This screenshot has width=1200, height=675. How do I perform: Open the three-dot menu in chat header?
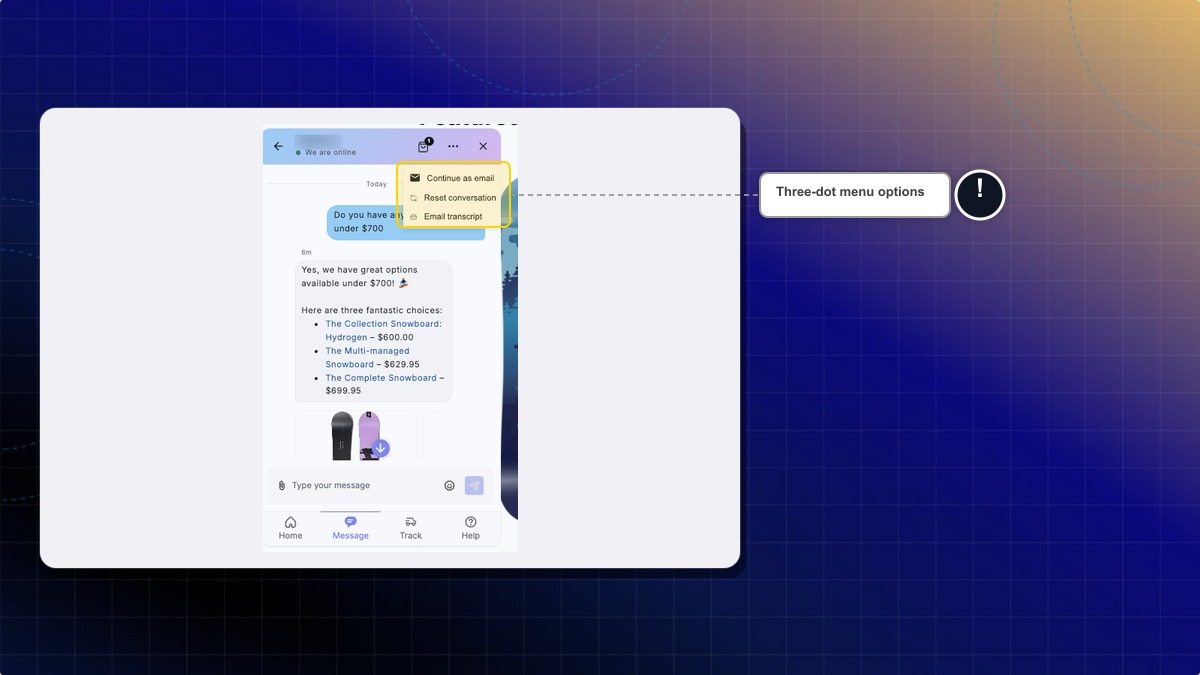point(453,146)
